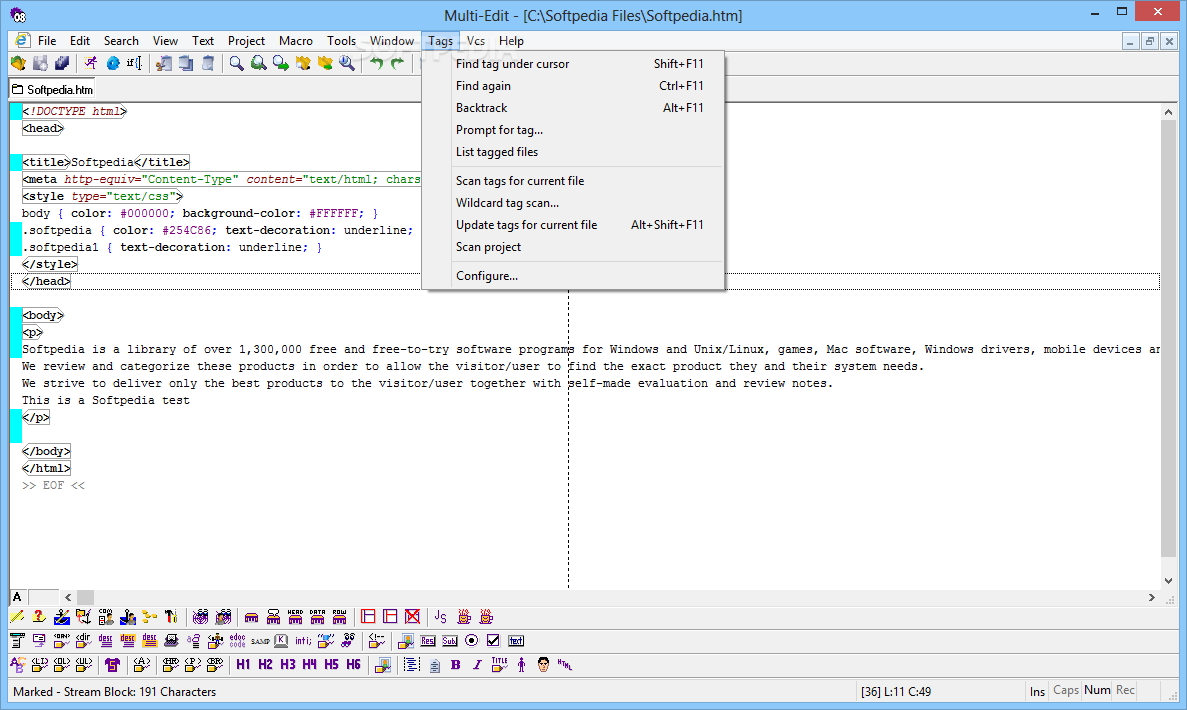Open the File menu
The image size is (1187, 710).
47,41
